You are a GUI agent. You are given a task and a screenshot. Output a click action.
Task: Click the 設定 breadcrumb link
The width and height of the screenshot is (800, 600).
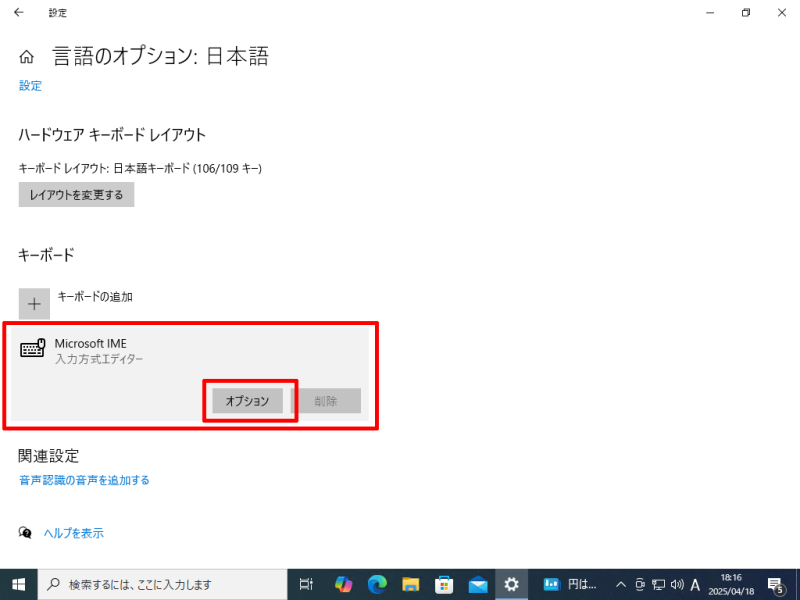(30, 86)
